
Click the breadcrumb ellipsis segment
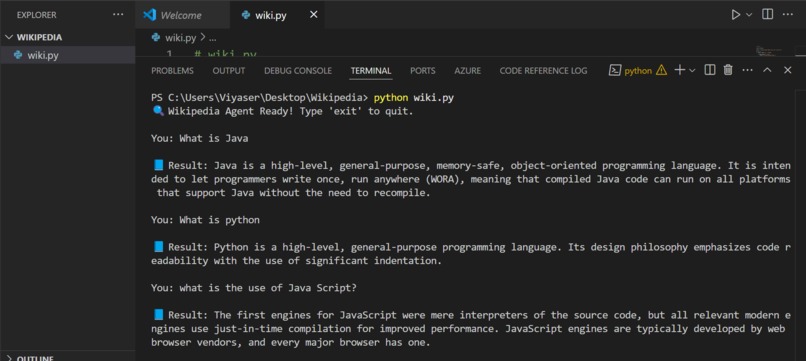pyautogui.click(x=212, y=38)
